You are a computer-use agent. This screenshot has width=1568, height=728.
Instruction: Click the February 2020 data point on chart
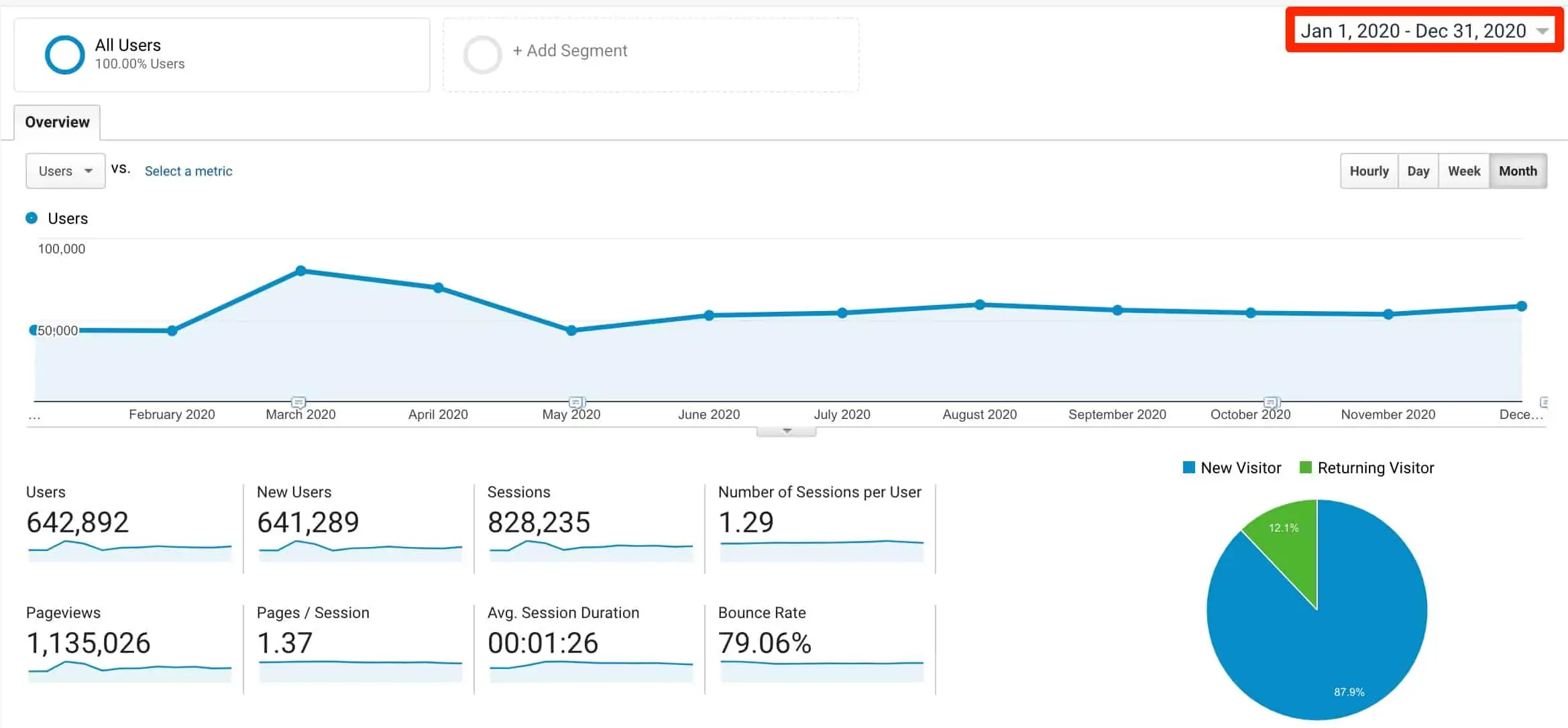(172, 330)
